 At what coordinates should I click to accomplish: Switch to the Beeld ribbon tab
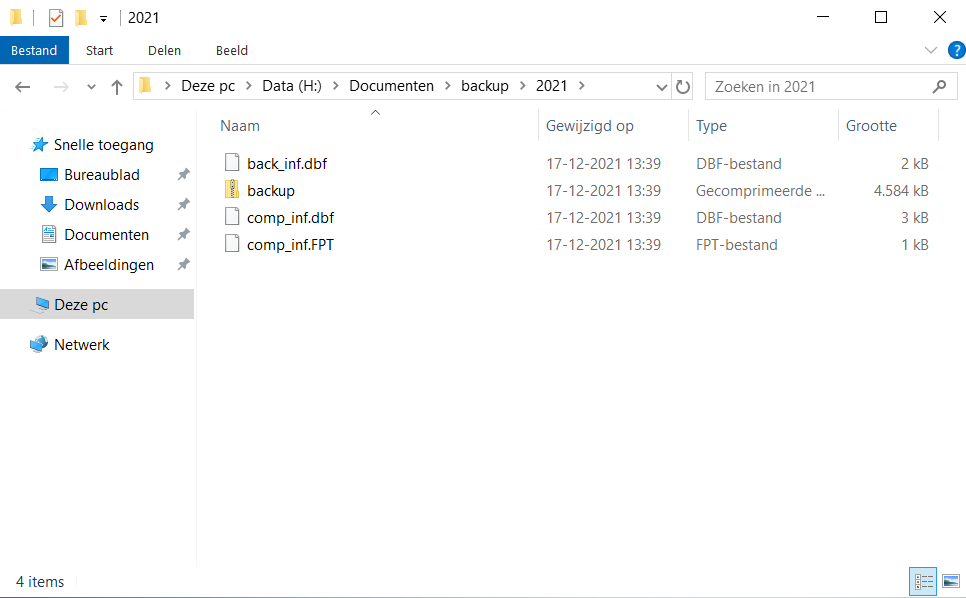click(232, 50)
